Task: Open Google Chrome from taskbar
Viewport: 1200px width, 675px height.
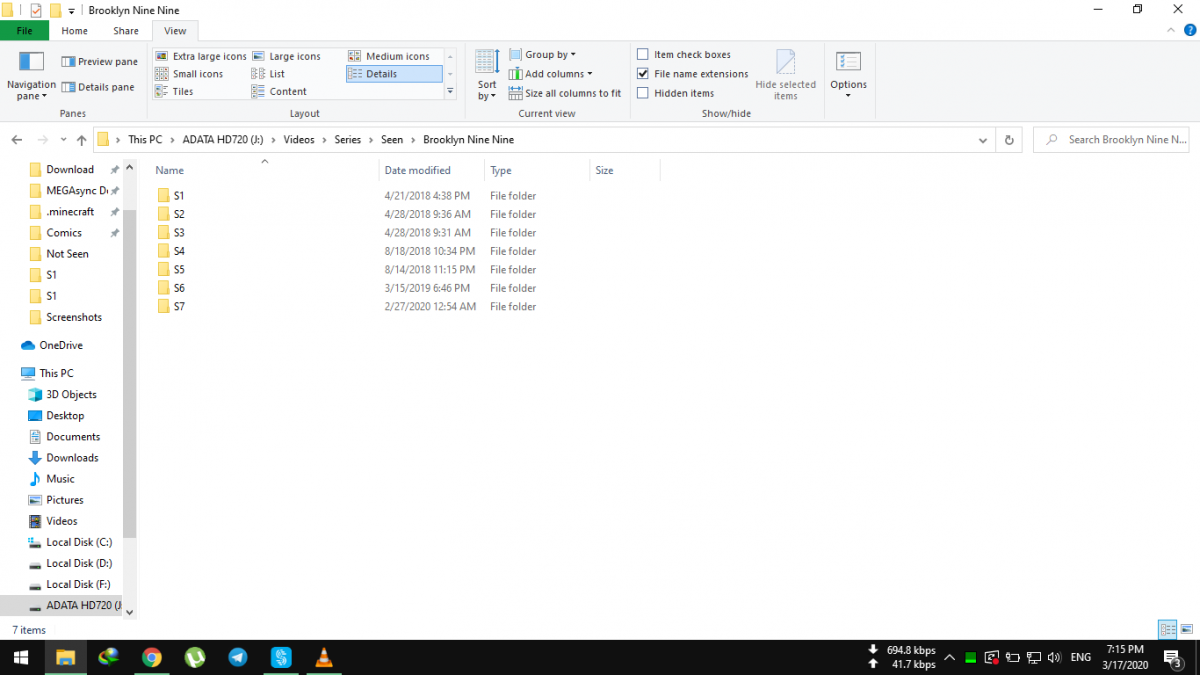Action: click(x=152, y=657)
